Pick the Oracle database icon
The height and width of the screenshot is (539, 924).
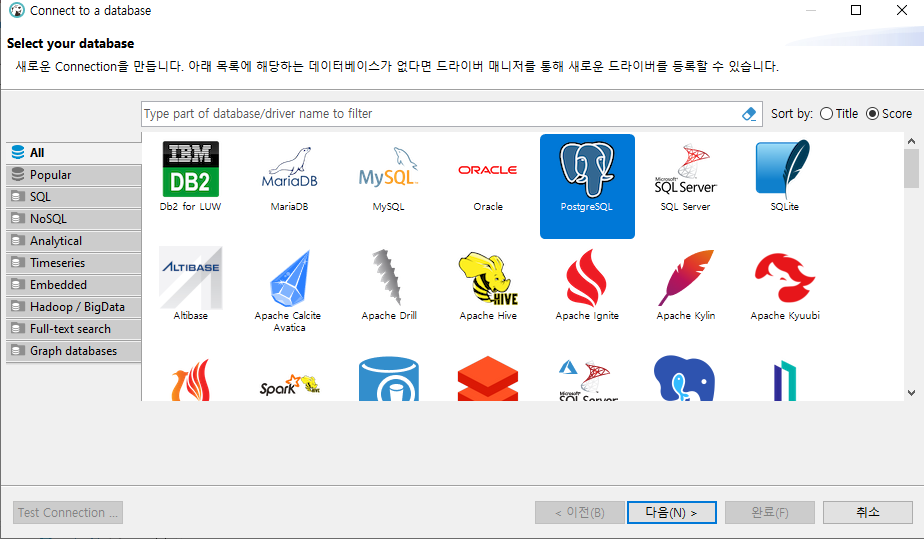pos(487,170)
